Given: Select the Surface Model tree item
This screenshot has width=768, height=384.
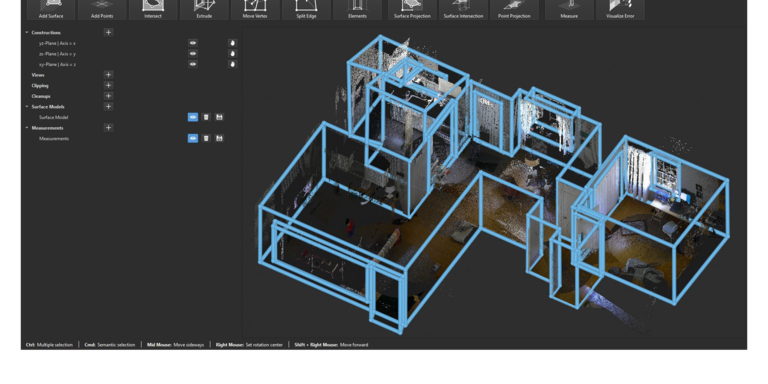Looking at the screenshot, I should (x=53, y=117).
